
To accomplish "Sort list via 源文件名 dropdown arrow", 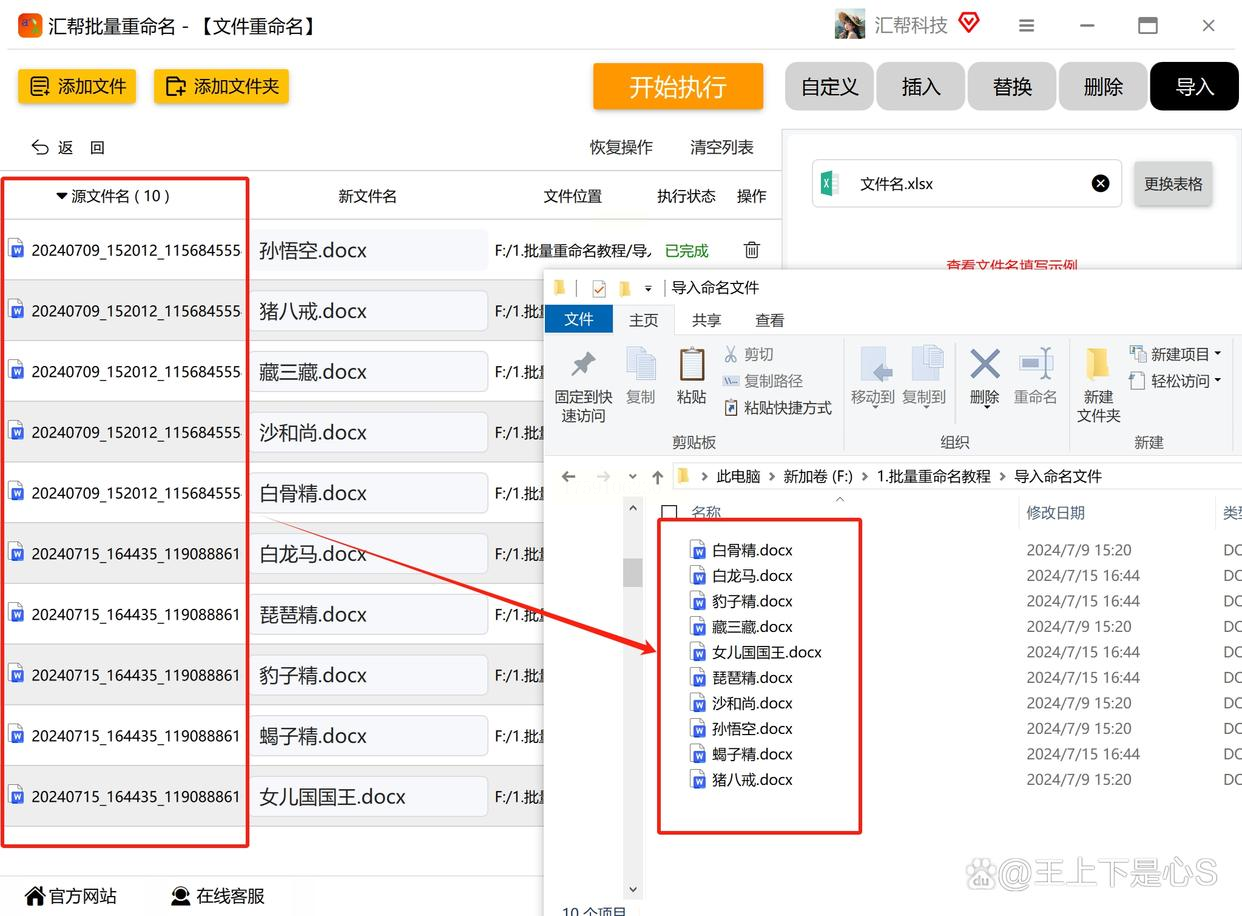I will pyautogui.click(x=62, y=197).
